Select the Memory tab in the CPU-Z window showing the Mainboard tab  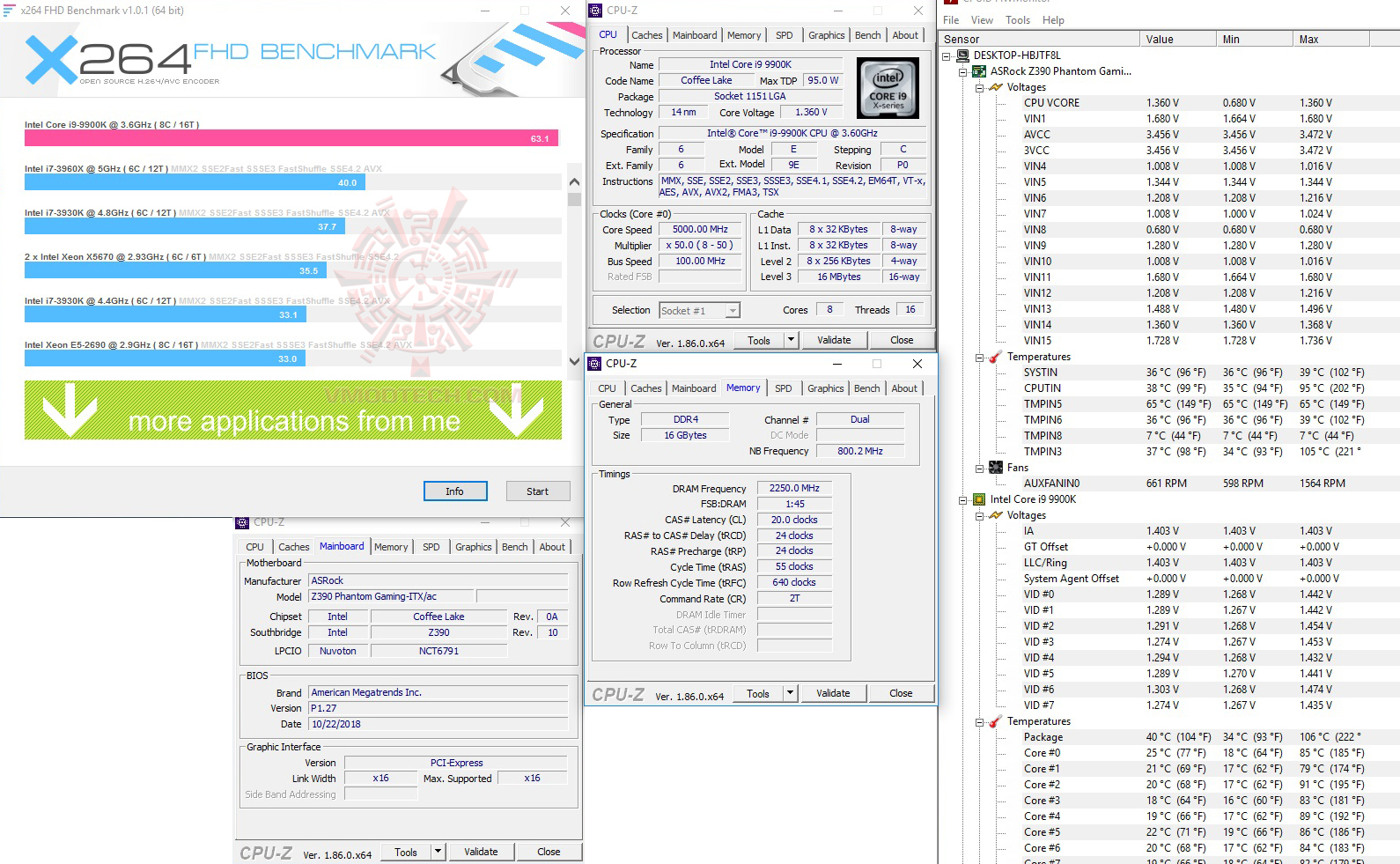tap(391, 547)
